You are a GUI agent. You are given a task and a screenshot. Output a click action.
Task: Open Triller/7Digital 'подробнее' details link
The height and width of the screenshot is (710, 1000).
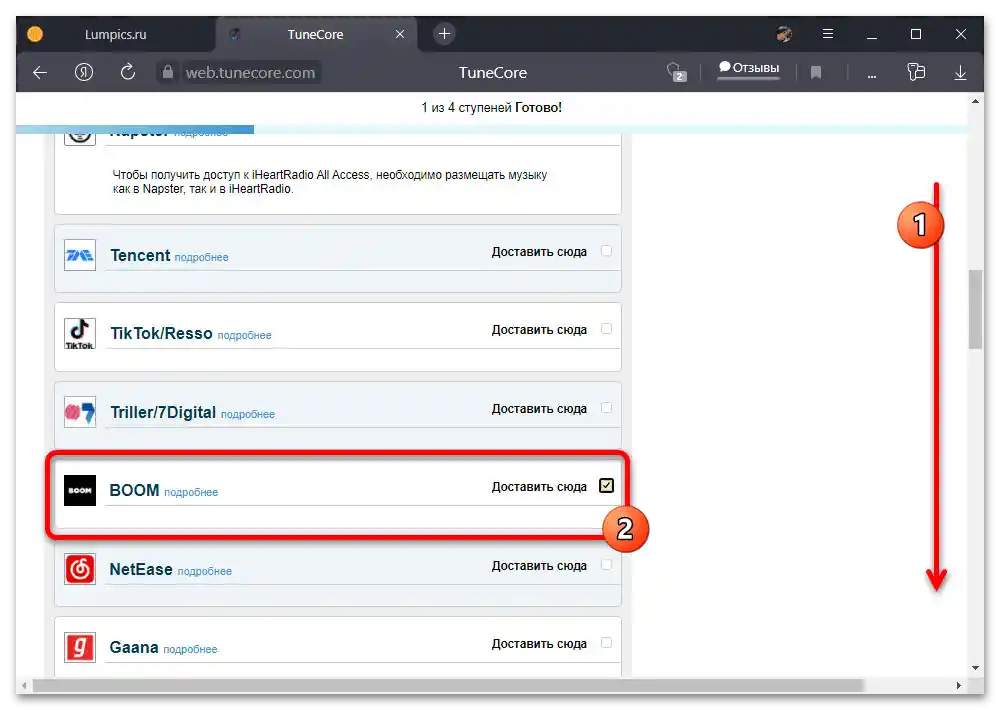pyautogui.click(x=247, y=414)
